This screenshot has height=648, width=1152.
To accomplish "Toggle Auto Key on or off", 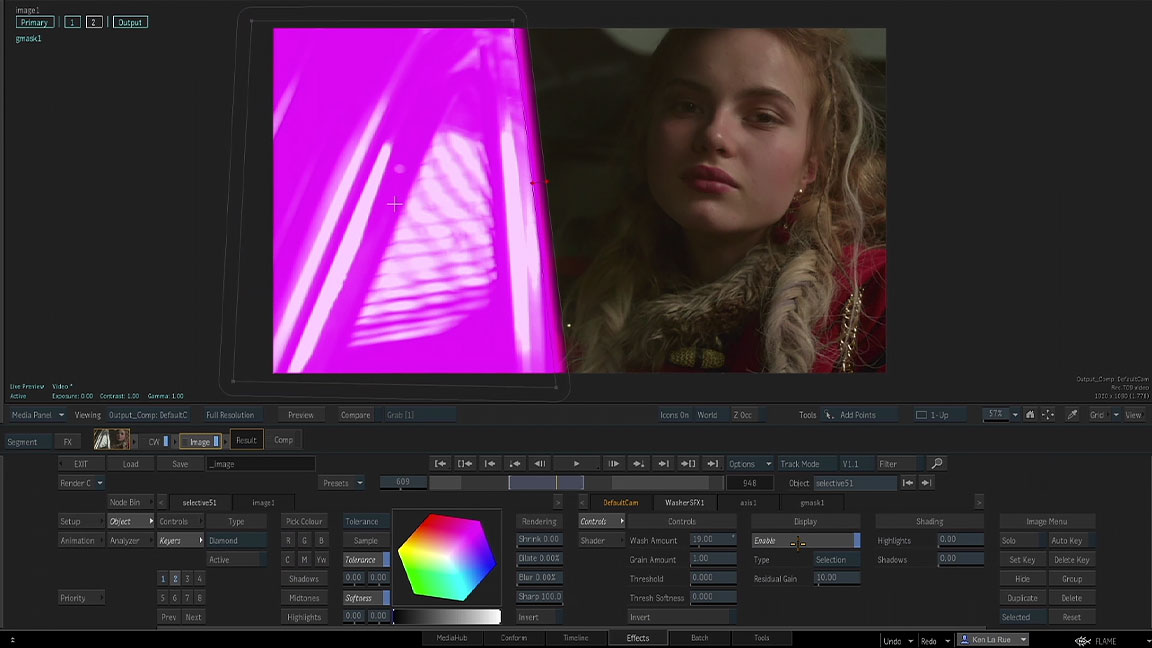I will pyautogui.click(x=1072, y=541).
